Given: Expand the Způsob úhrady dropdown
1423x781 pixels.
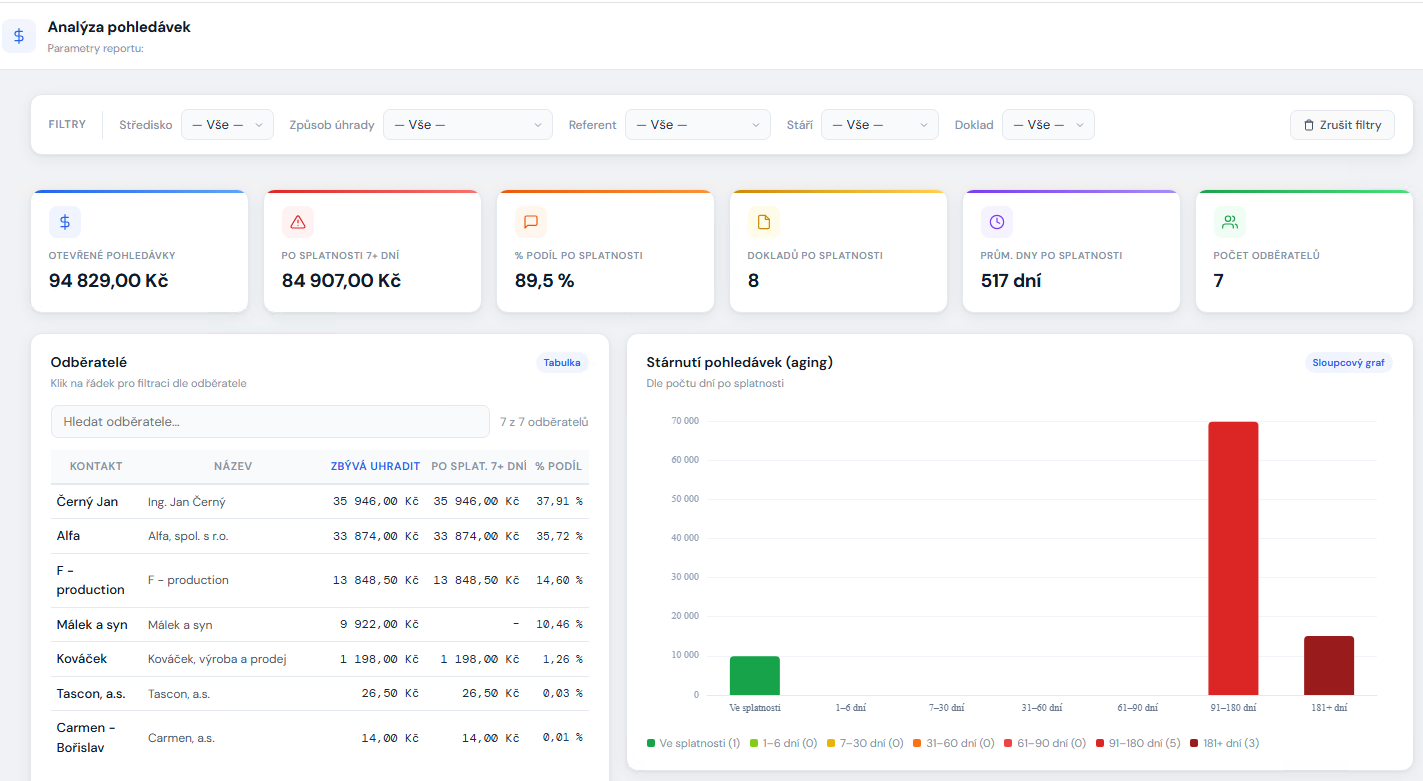Looking at the screenshot, I should pyautogui.click(x=467, y=125).
